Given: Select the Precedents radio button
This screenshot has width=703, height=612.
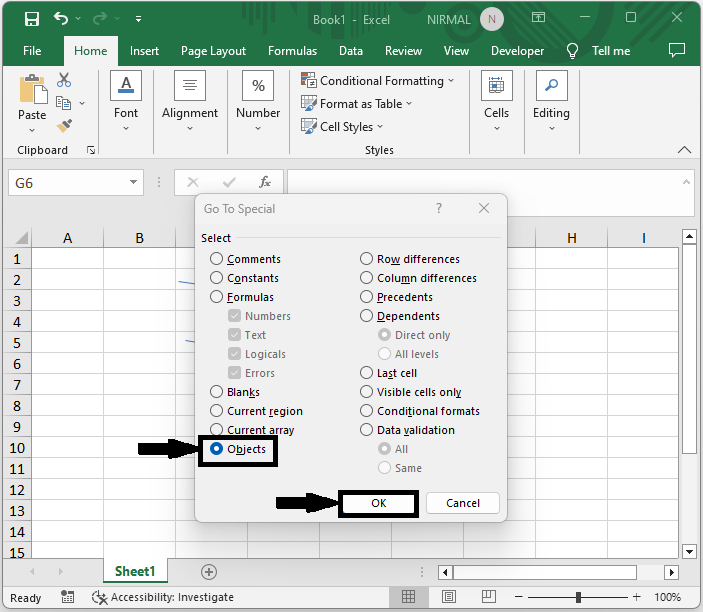Looking at the screenshot, I should (366, 297).
